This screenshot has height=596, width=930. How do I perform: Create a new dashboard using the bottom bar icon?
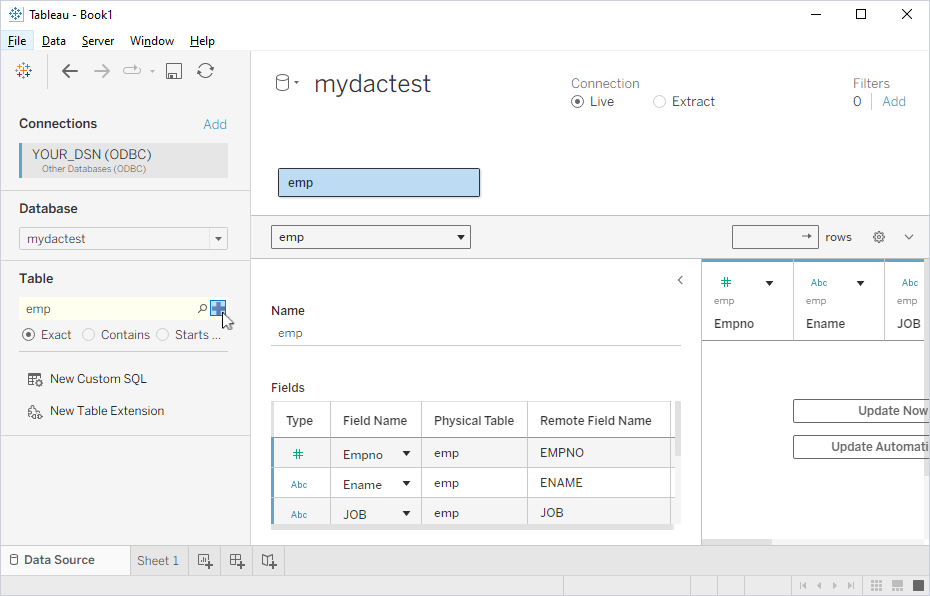236,561
